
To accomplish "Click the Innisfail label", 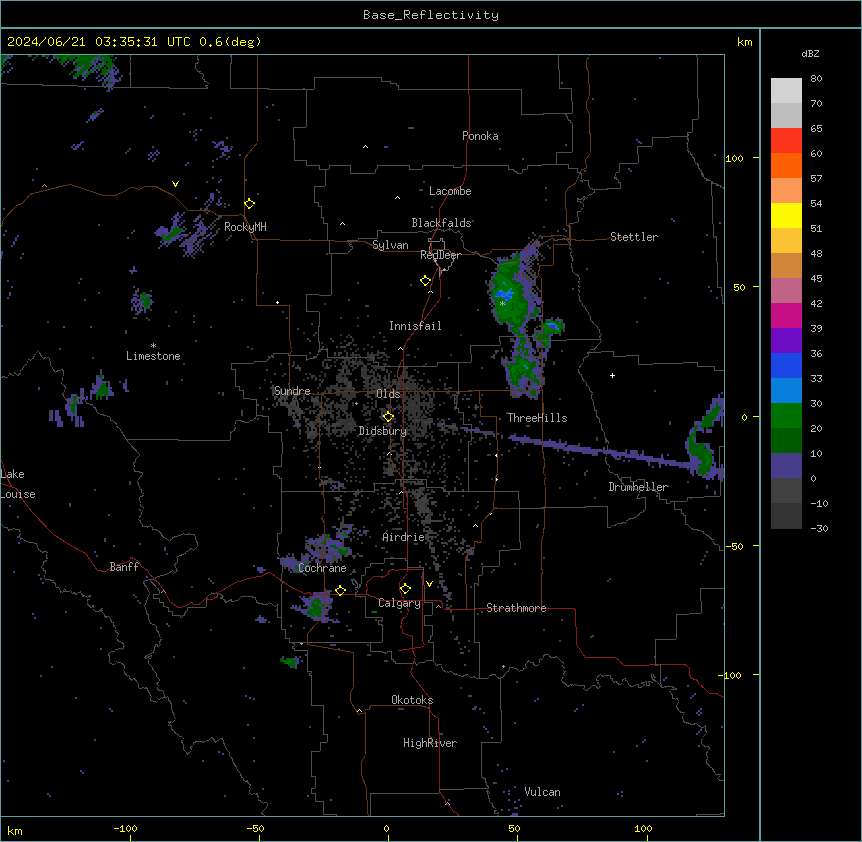I will tap(415, 326).
